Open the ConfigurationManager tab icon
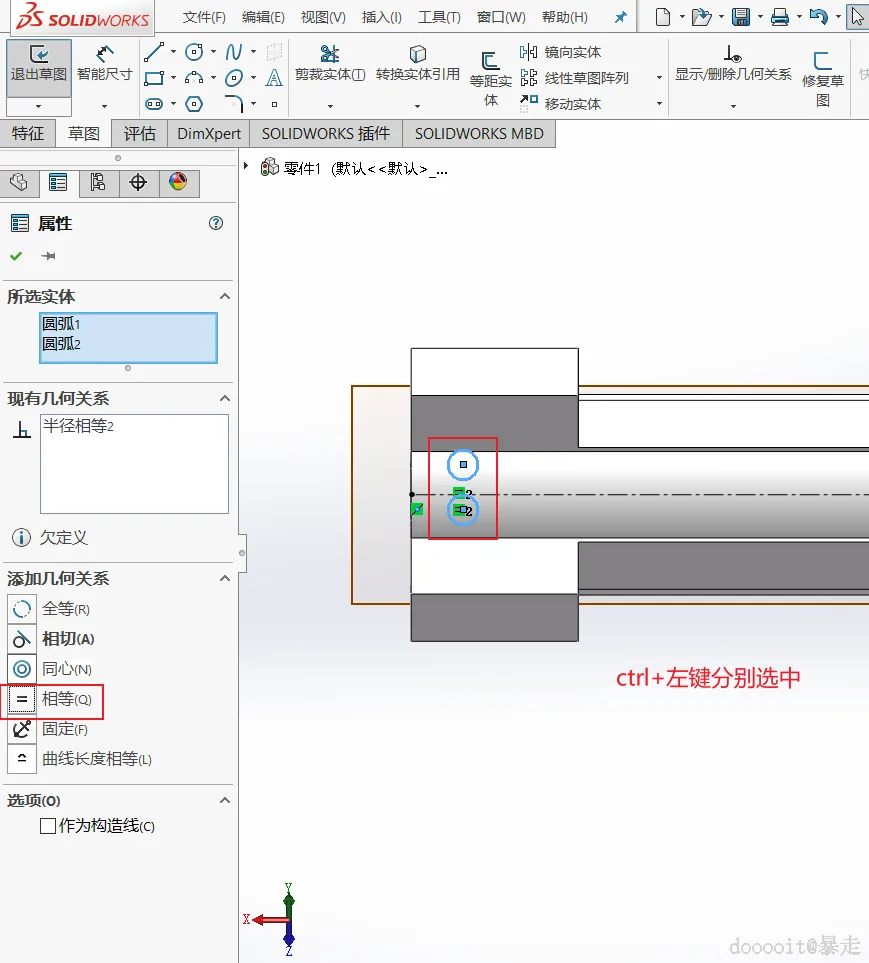This screenshot has width=869, height=963. point(98,182)
